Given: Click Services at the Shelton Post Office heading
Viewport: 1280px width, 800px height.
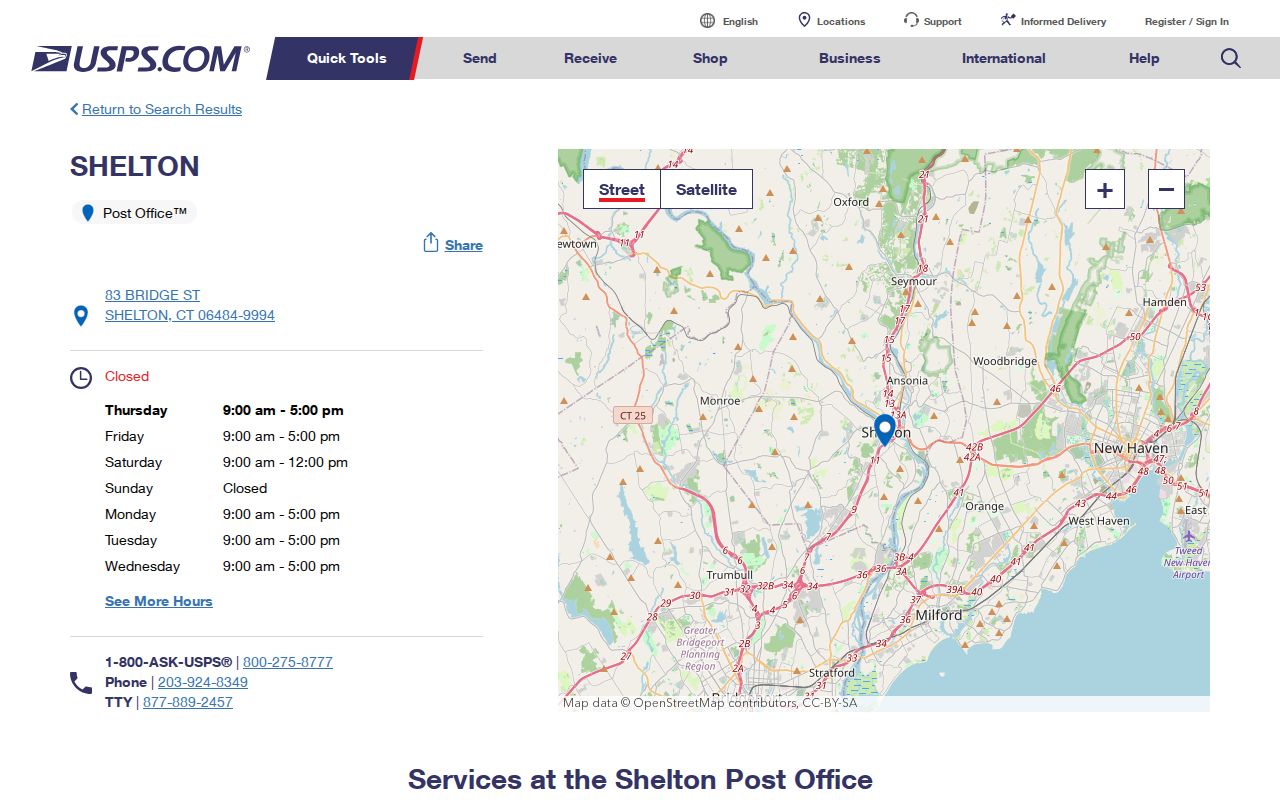Looking at the screenshot, I should click(640, 779).
